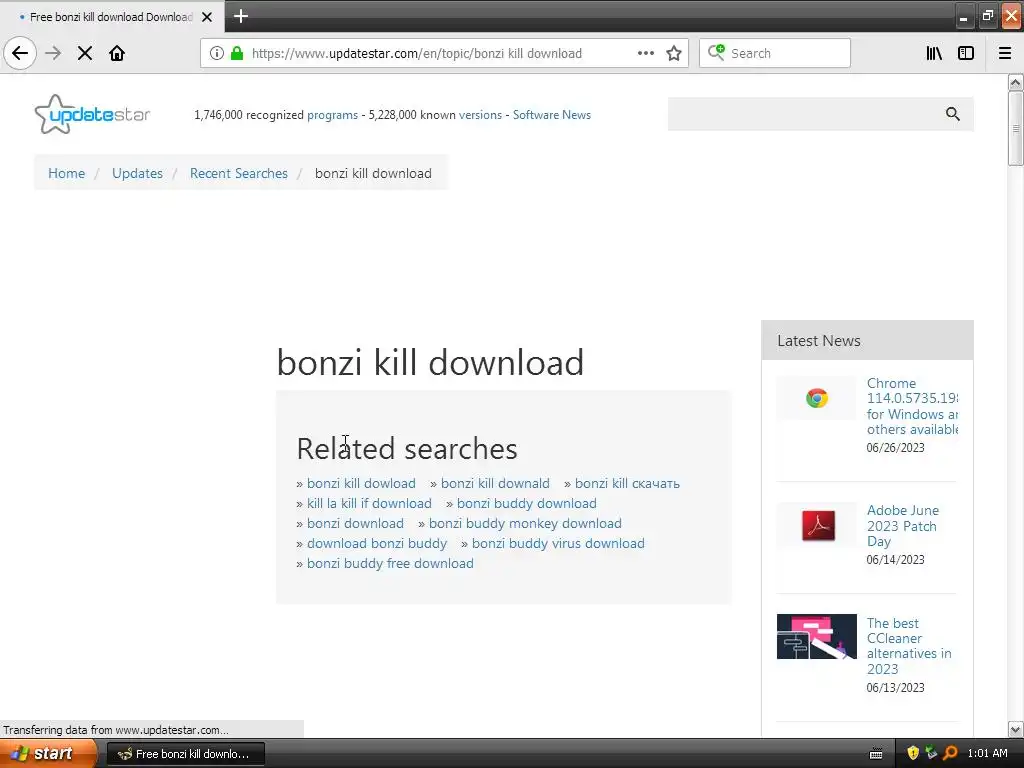This screenshot has height=768, width=1024.
Task: Open a new tab with plus button
Action: click(x=241, y=16)
